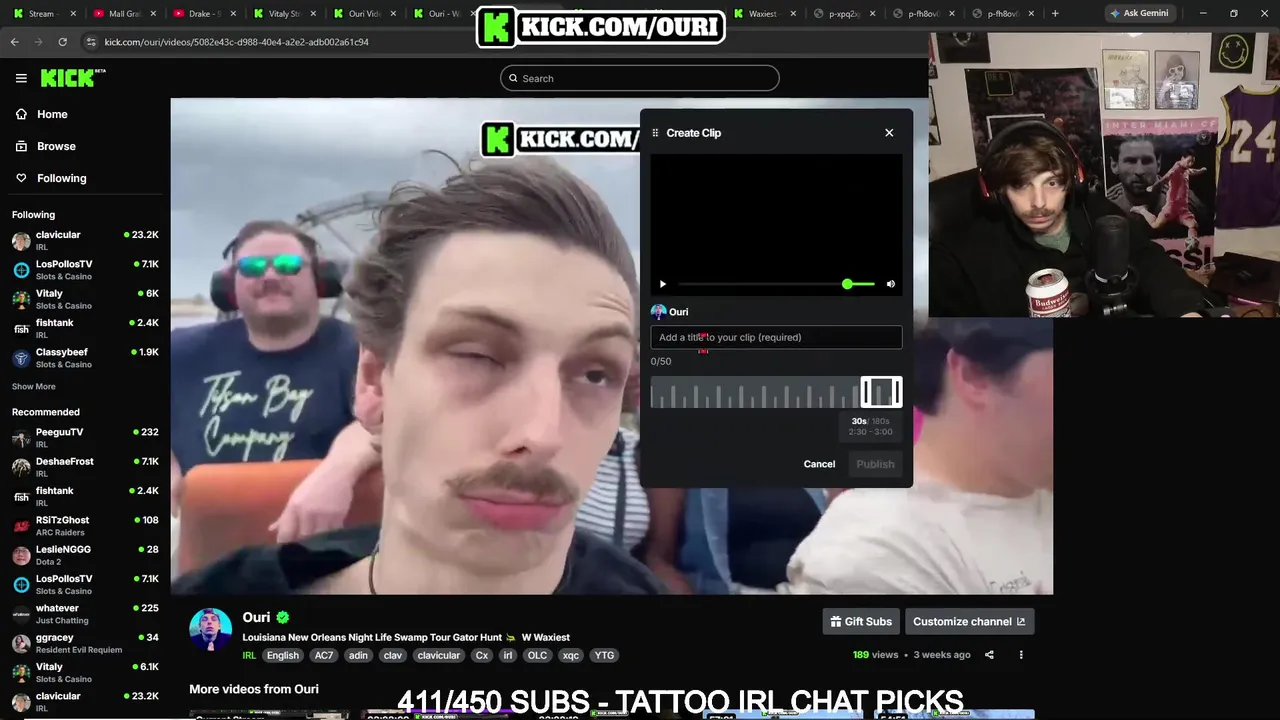Click the address bar URL

[x=237, y=42]
